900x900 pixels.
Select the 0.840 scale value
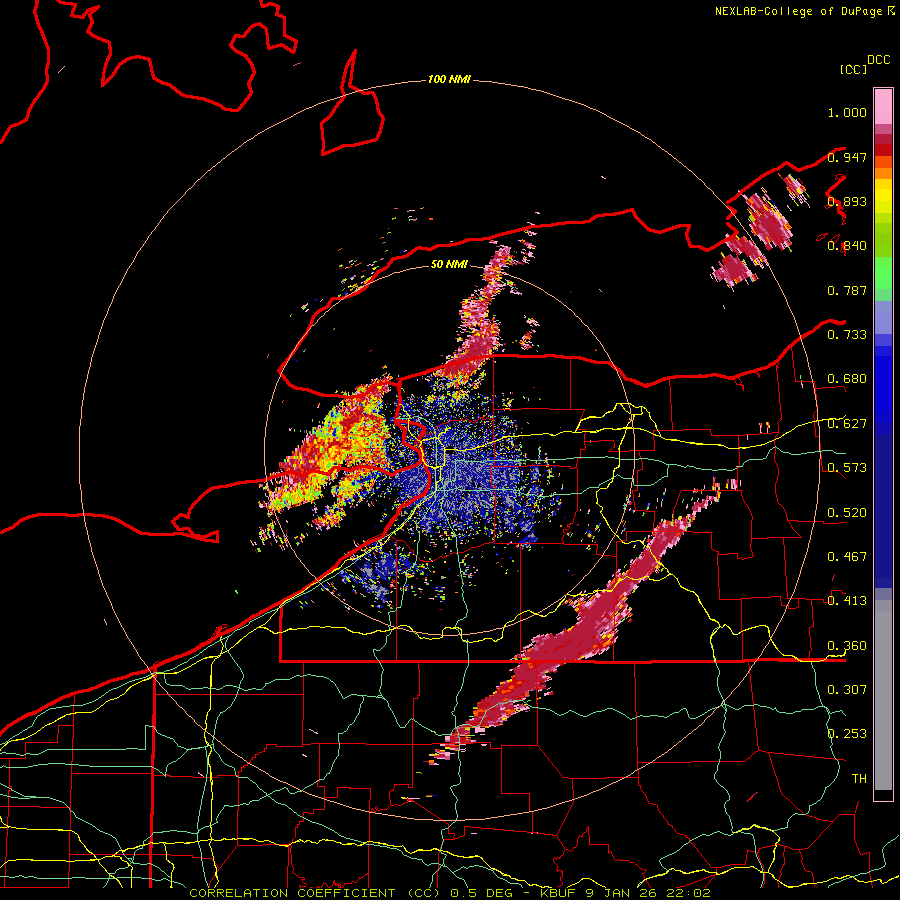(x=847, y=246)
